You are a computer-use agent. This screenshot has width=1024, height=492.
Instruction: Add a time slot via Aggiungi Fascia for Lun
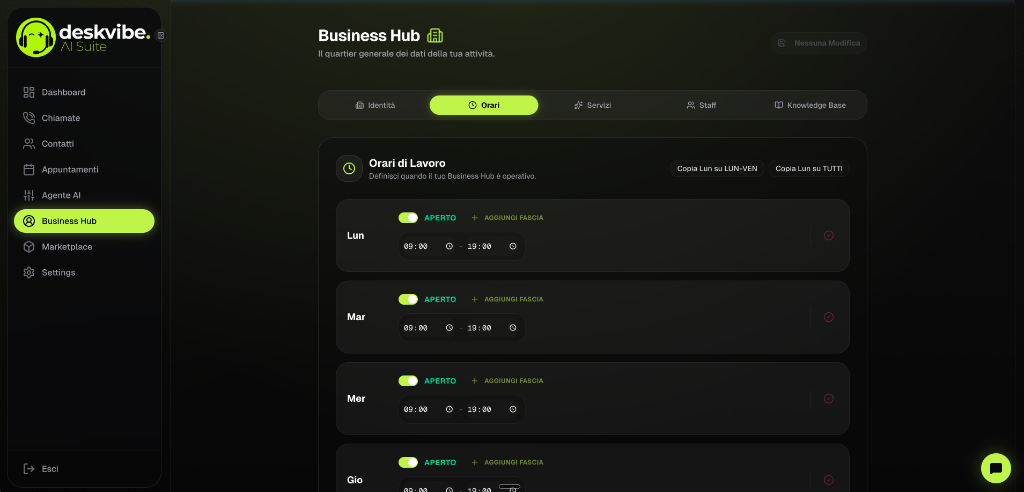click(507, 218)
